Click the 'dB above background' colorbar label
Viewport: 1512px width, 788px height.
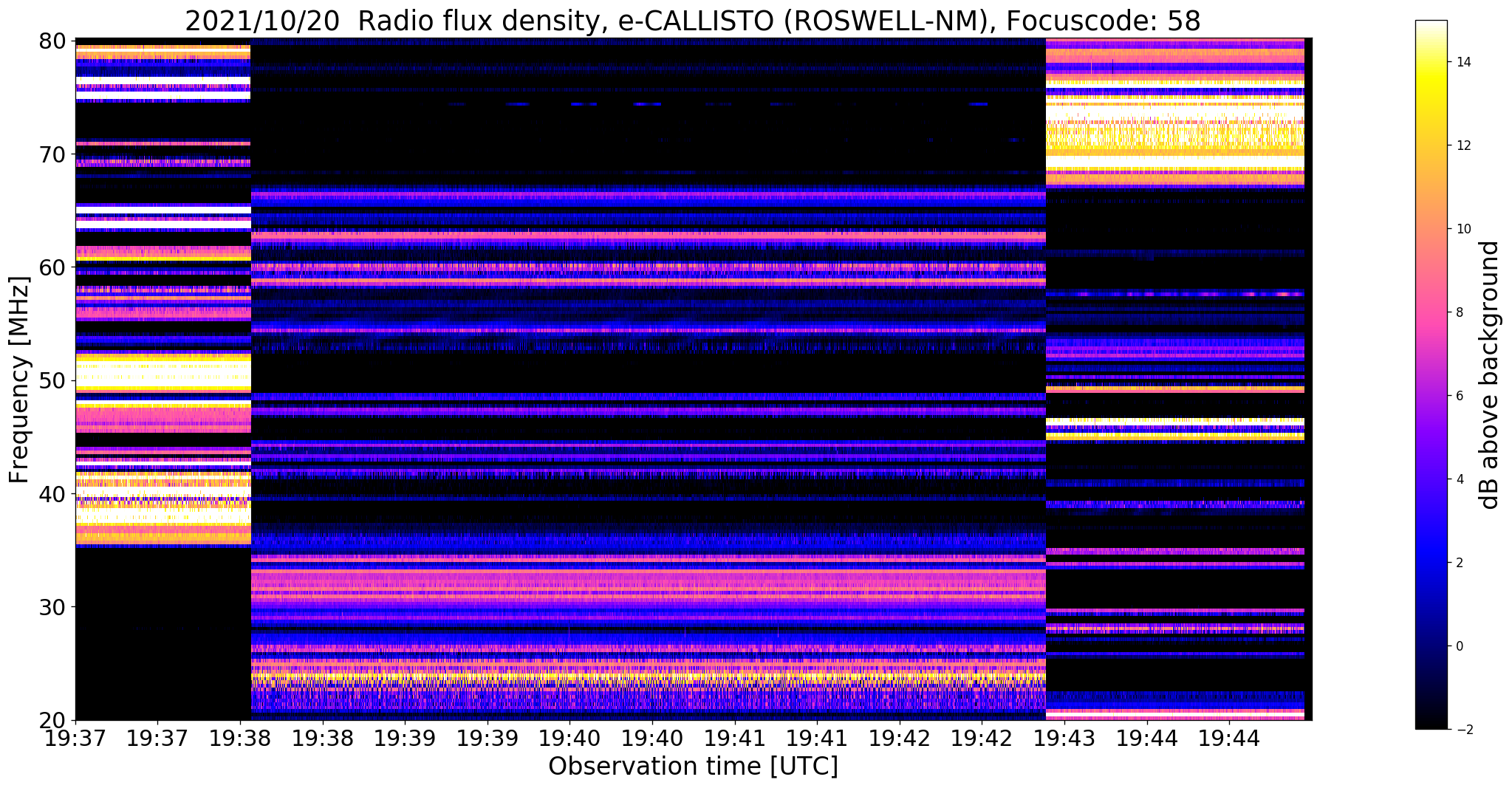(x=1490, y=375)
